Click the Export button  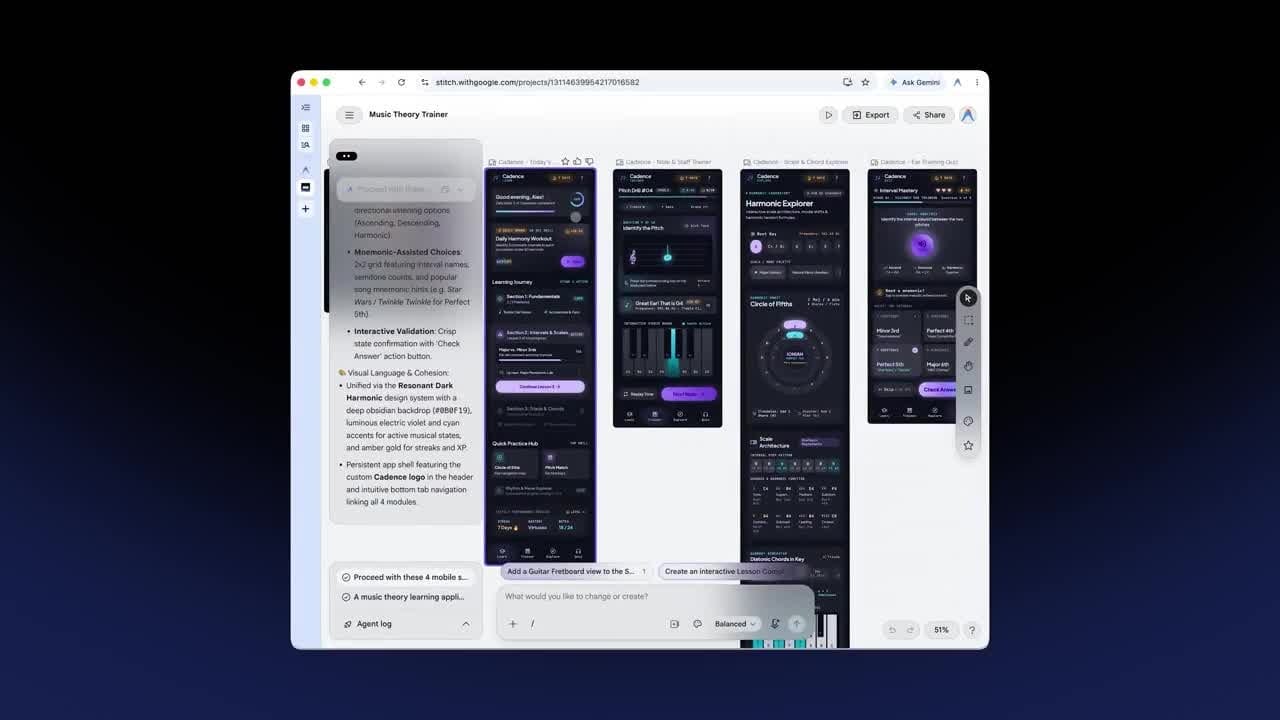tap(870, 115)
